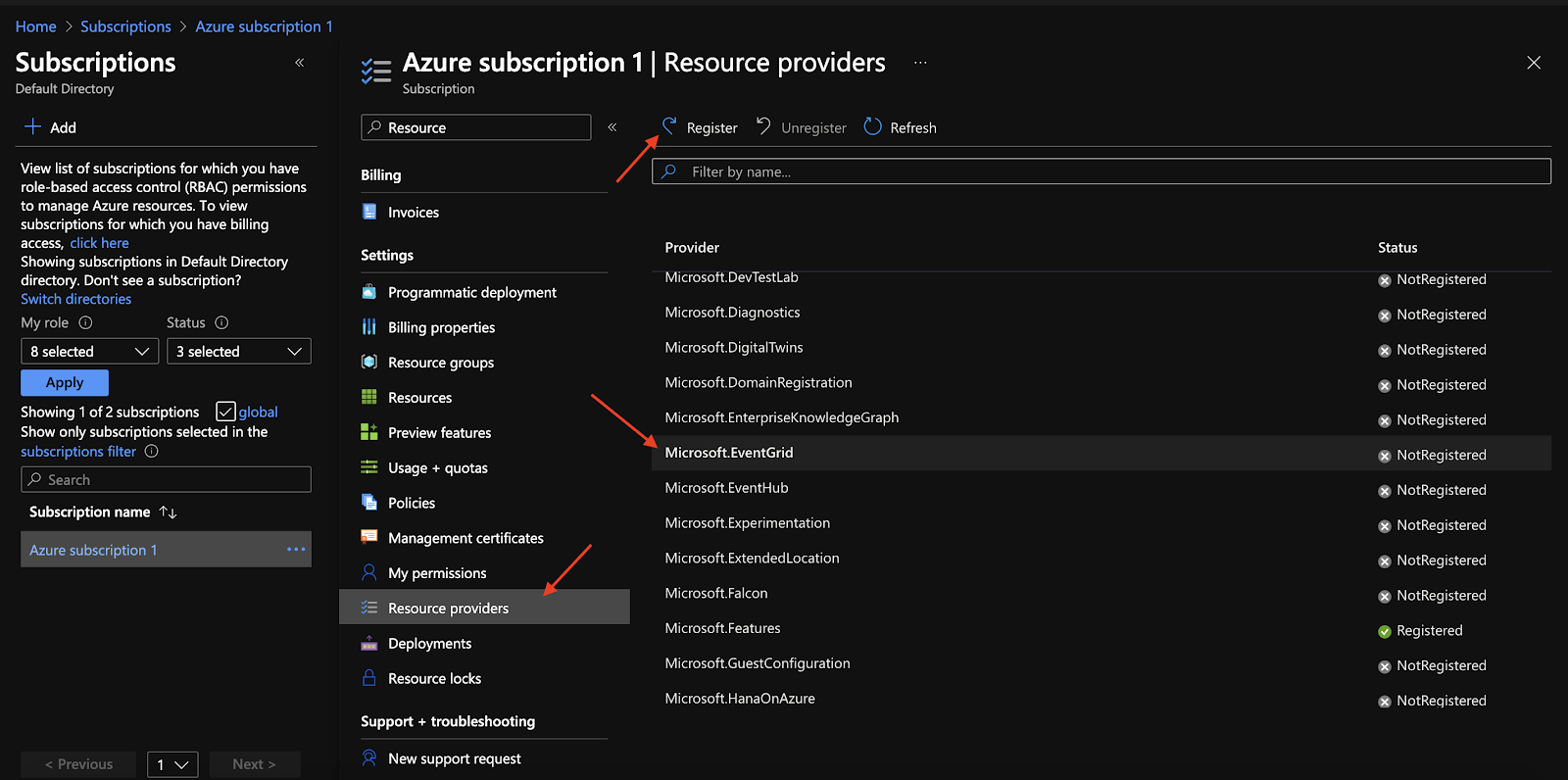
Task: Click the plus icon beside Add
Action: [33, 126]
